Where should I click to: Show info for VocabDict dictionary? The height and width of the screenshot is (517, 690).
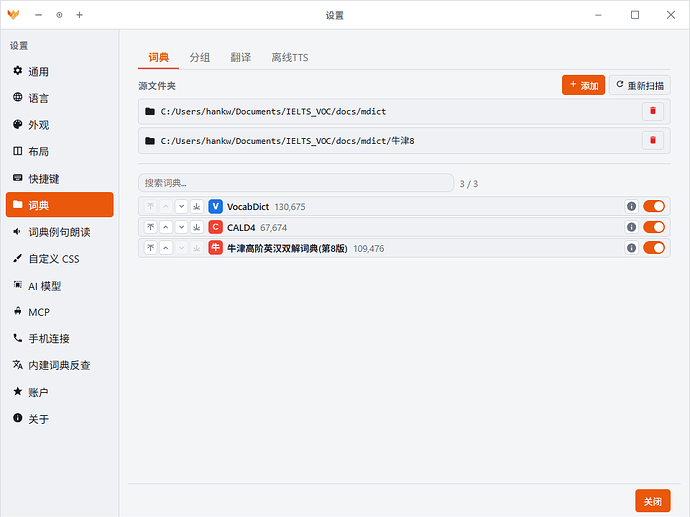click(631, 206)
